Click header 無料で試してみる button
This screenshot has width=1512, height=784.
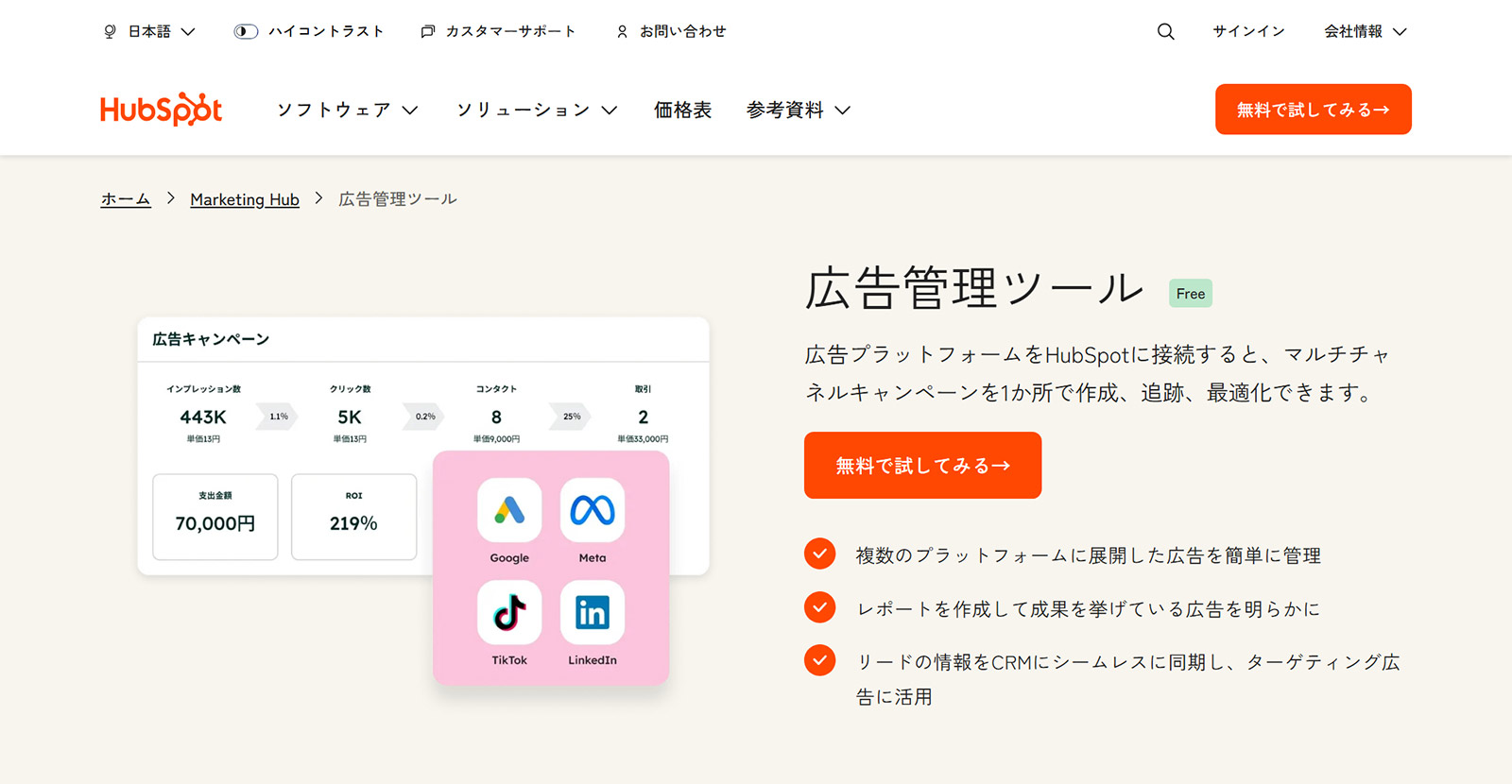coord(1313,110)
